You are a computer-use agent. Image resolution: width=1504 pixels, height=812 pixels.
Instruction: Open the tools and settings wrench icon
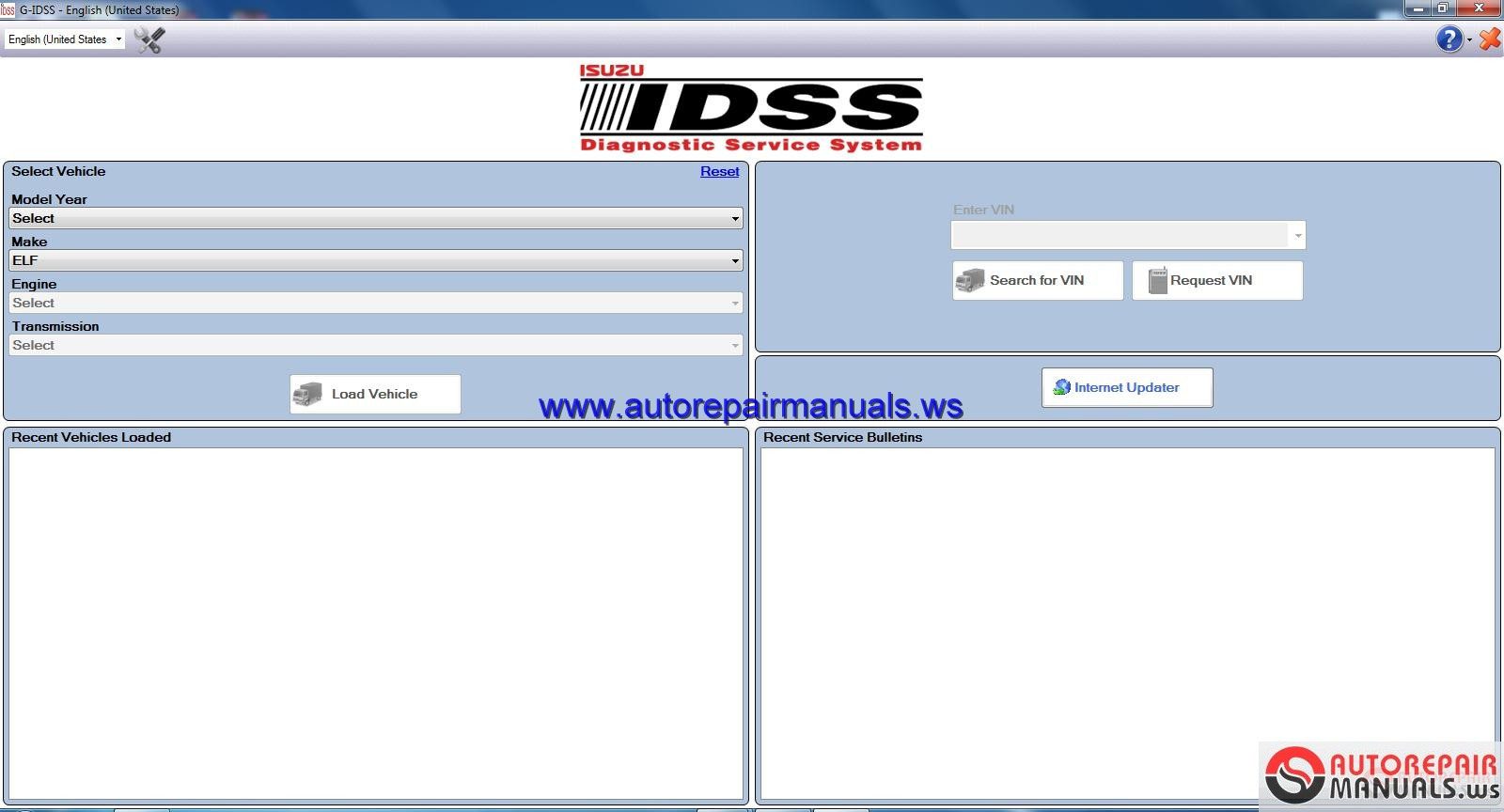pos(149,39)
